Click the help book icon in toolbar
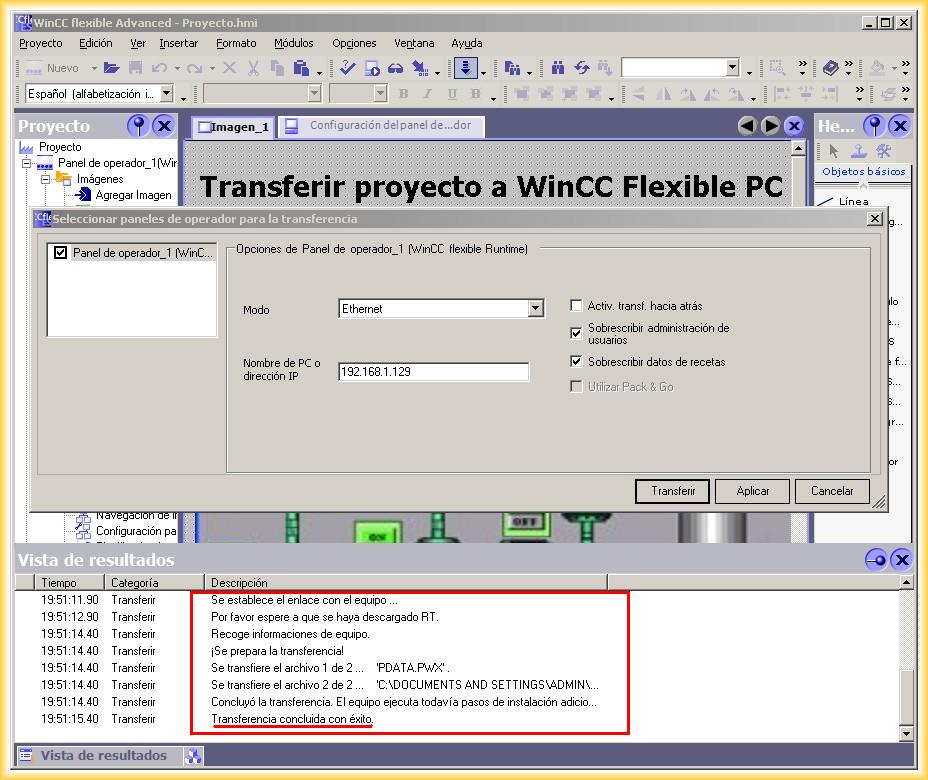Image resolution: width=928 pixels, height=780 pixels. tap(831, 68)
